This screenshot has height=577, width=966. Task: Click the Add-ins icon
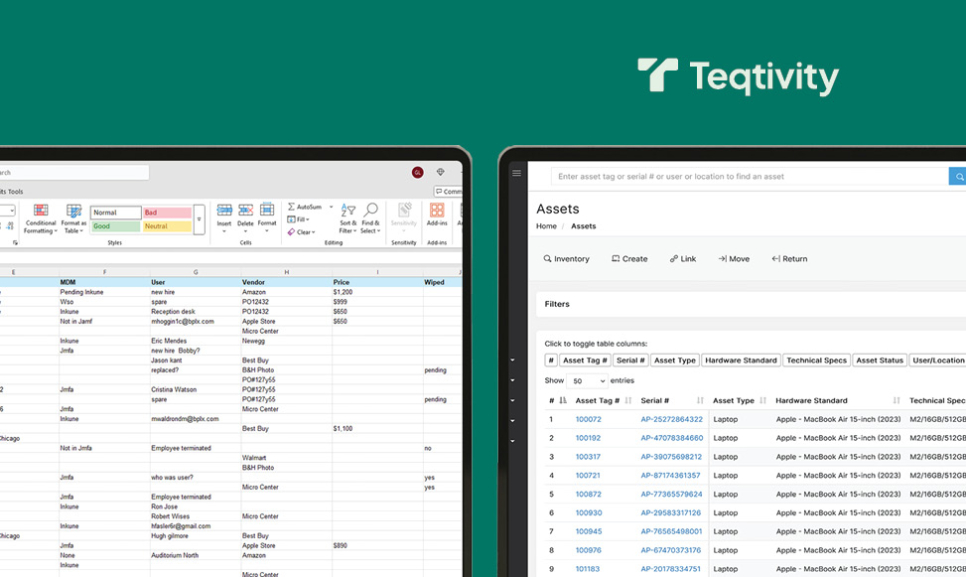point(437,211)
